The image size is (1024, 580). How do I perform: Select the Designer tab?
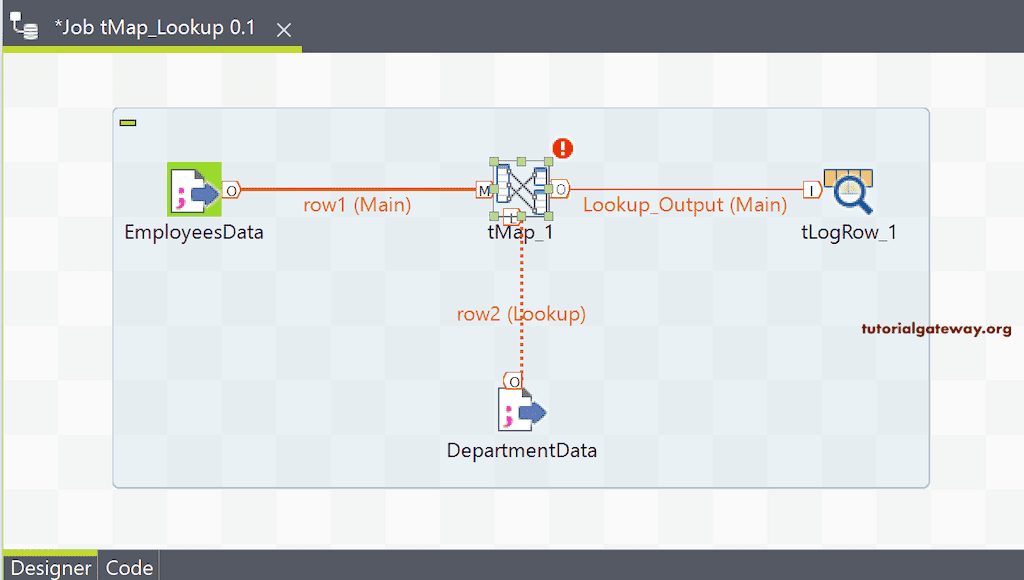49,567
